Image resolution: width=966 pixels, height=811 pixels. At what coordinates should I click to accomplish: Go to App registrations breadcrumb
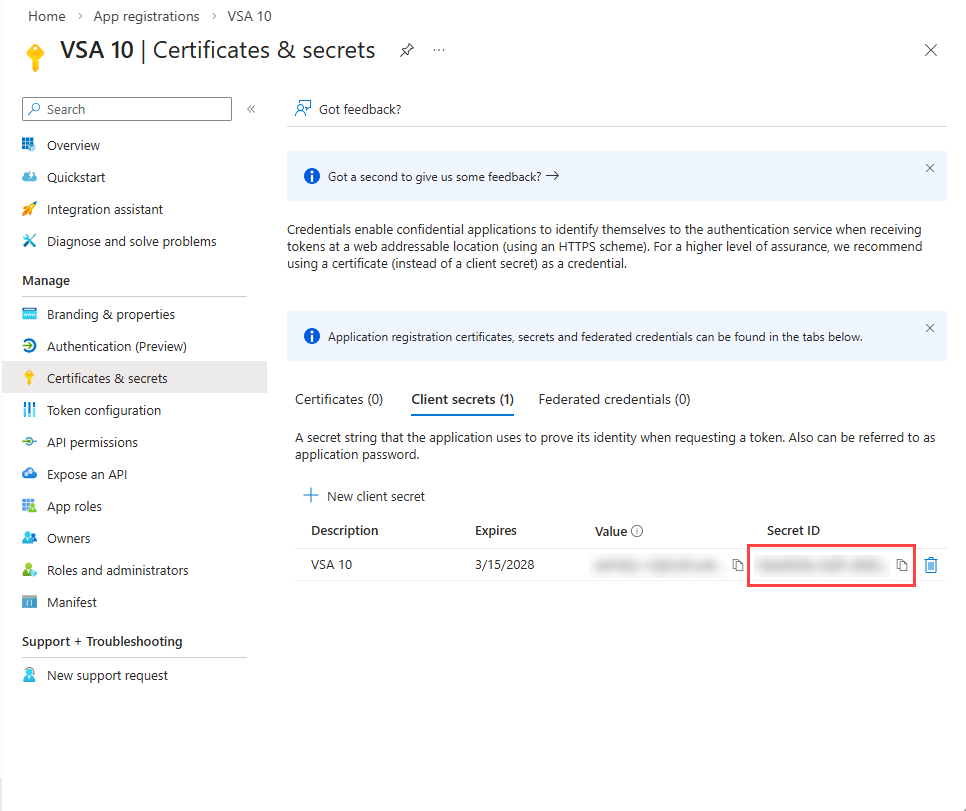coord(146,16)
